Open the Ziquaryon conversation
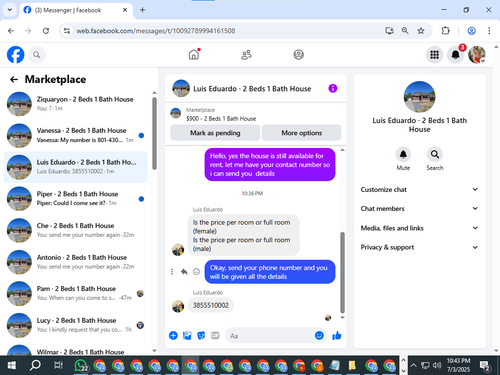The height and width of the screenshot is (375, 500). point(75,104)
